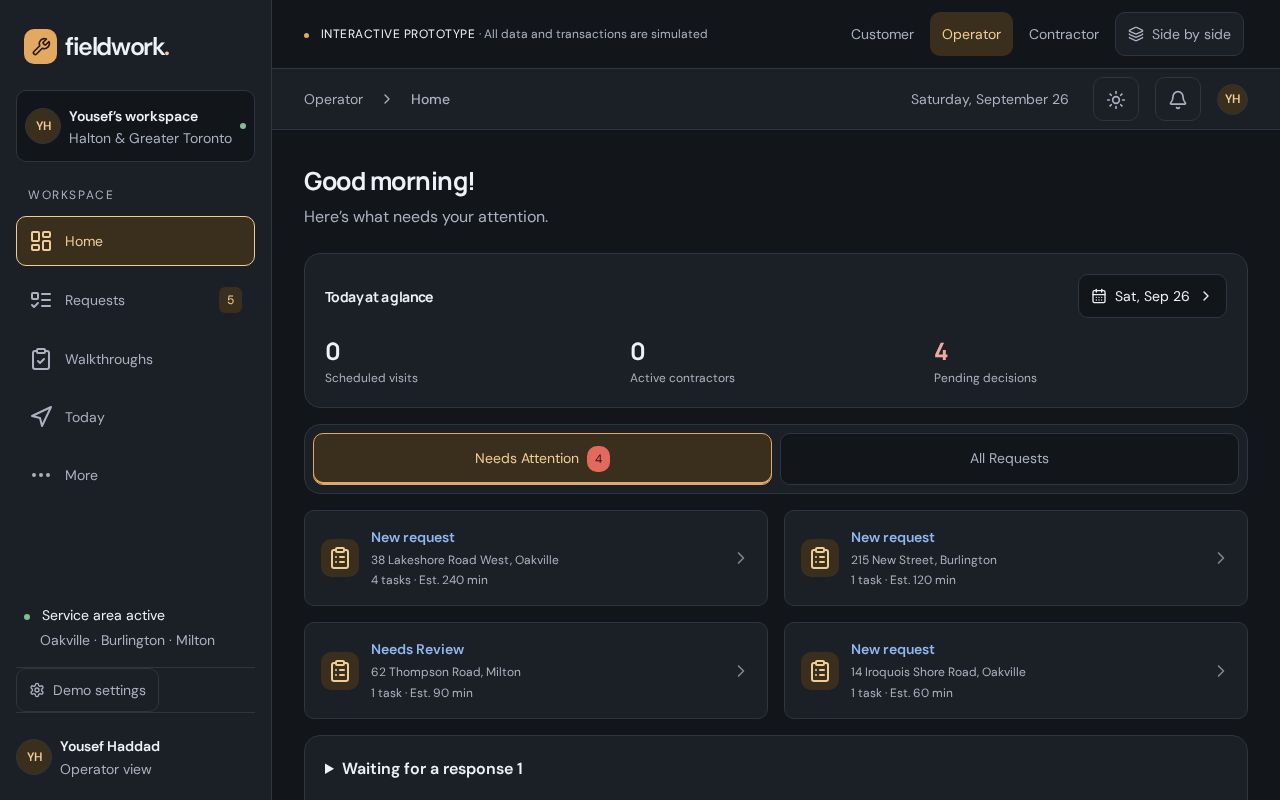Click Service area active status text
The image size is (1280, 800).
pos(103,615)
